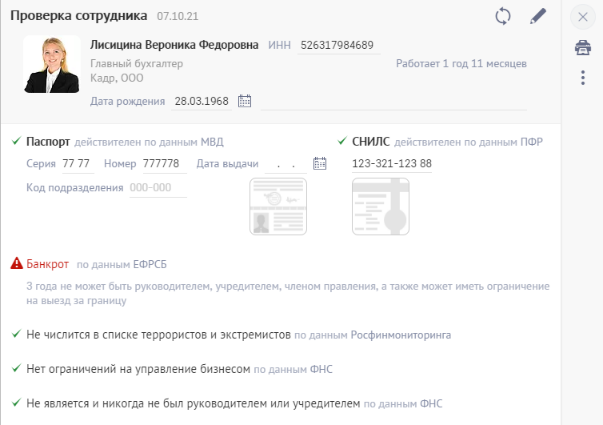Screen dimensions: 603x425
Task: Click the pencil edit icon
Action: (x=538, y=17)
